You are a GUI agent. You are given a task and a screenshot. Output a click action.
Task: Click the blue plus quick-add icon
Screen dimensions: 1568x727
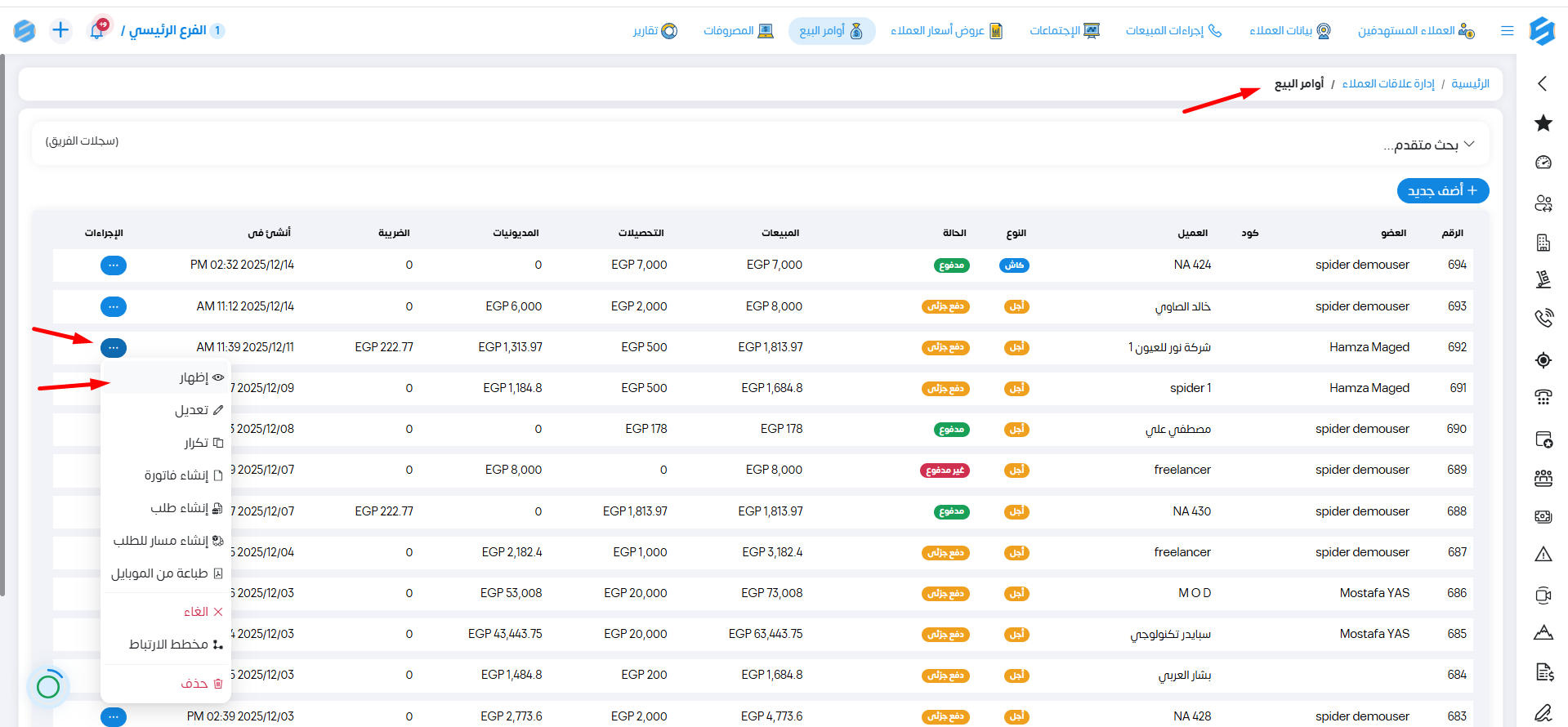pos(60,30)
